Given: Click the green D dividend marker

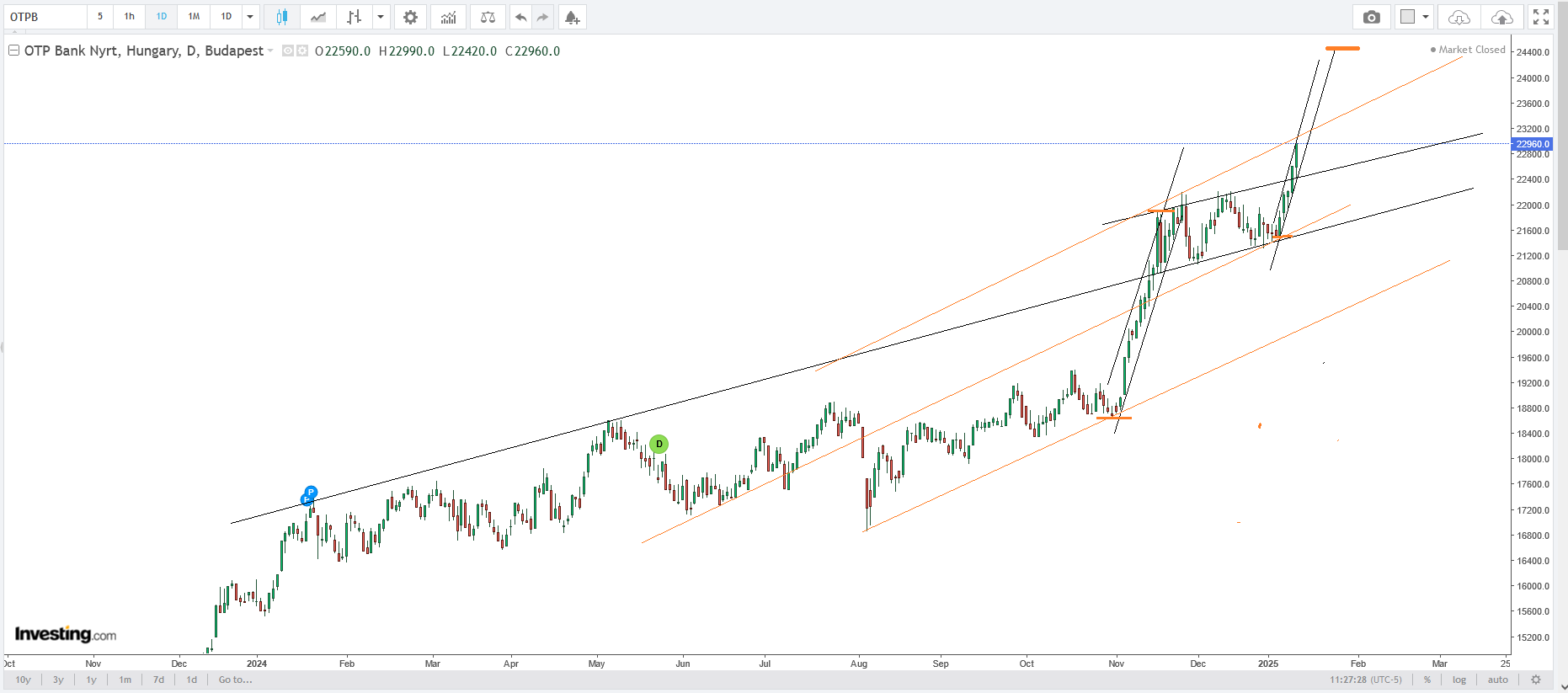Looking at the screenshot, I should tap(659, 444).
